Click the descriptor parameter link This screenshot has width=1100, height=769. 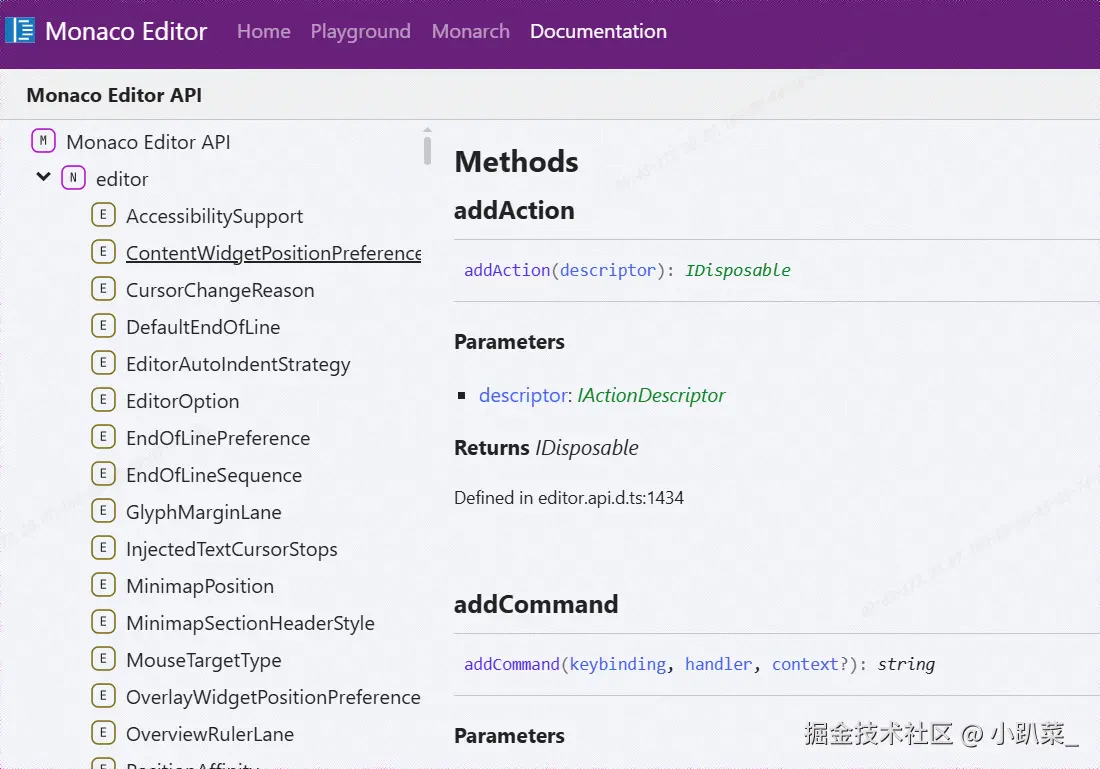coord(523,395)
